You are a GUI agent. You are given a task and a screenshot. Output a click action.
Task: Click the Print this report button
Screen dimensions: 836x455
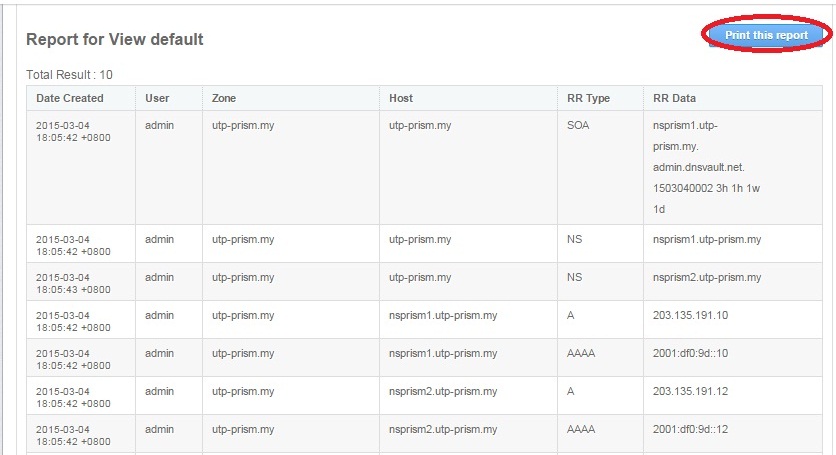pyautogui.click(x=766, y=35)
